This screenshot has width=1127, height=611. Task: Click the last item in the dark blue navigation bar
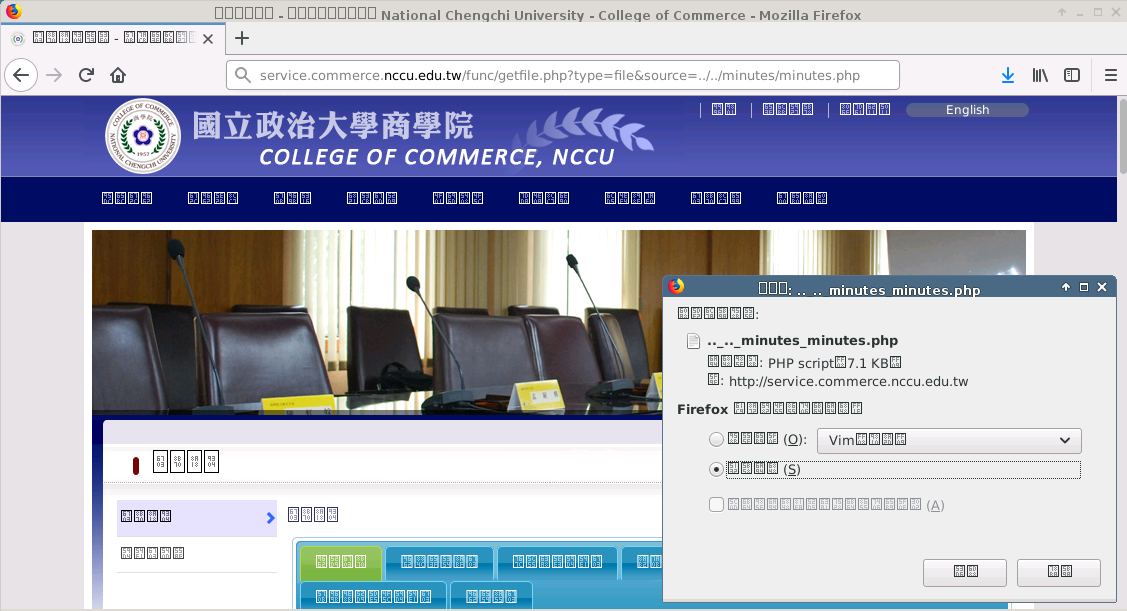(x=801, y=198)
